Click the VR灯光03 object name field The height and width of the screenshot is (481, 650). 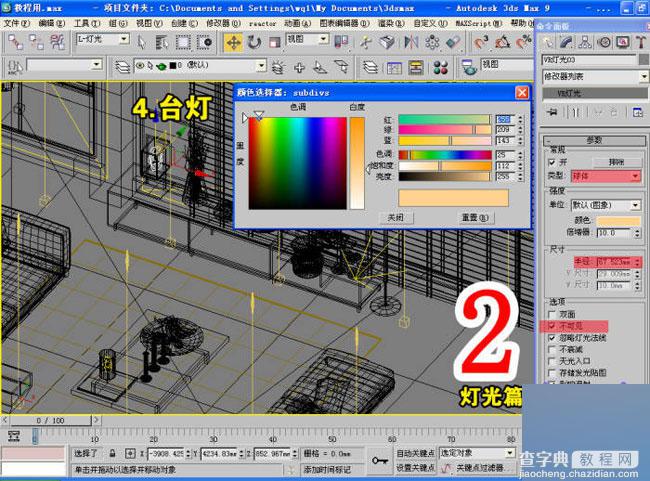pyautogui.click(x=589, y=60)
